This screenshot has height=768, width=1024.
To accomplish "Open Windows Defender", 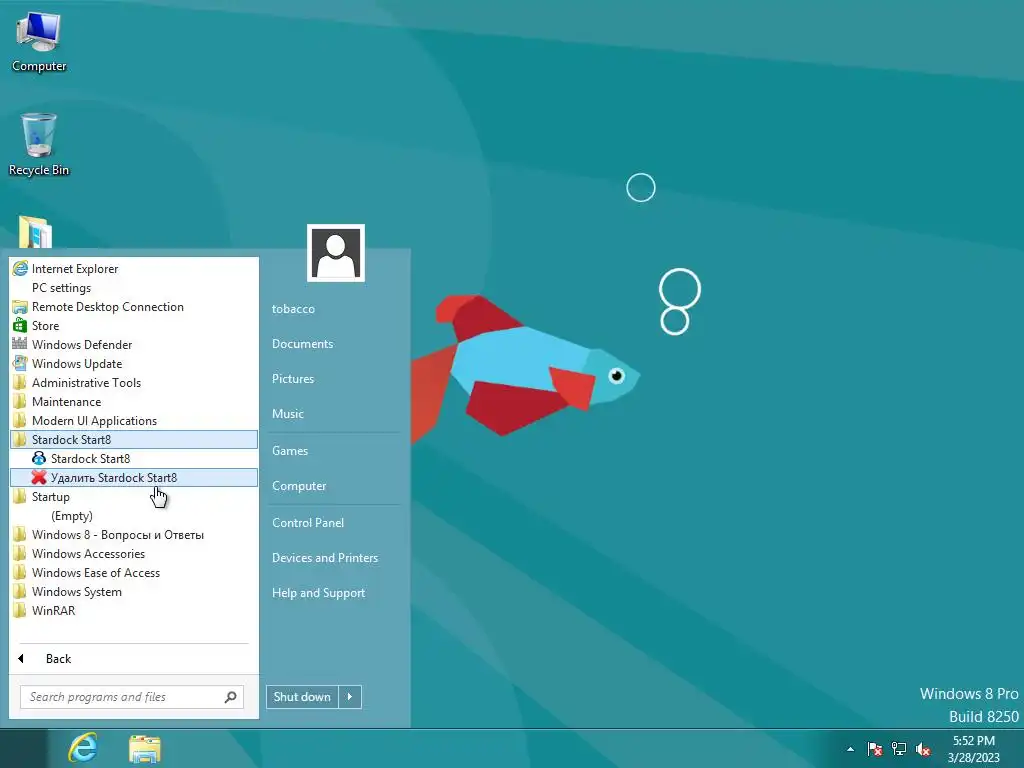I will (134, 344).
